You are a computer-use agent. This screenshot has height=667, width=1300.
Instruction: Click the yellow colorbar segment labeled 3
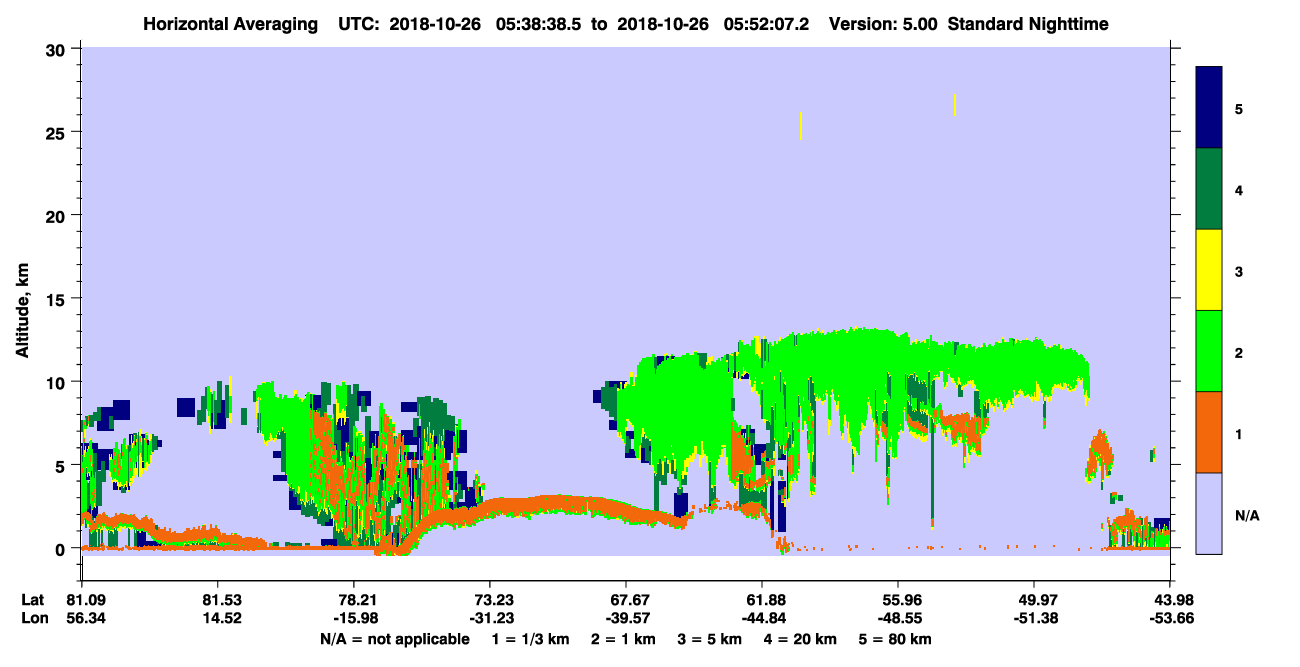(1209, 270)
